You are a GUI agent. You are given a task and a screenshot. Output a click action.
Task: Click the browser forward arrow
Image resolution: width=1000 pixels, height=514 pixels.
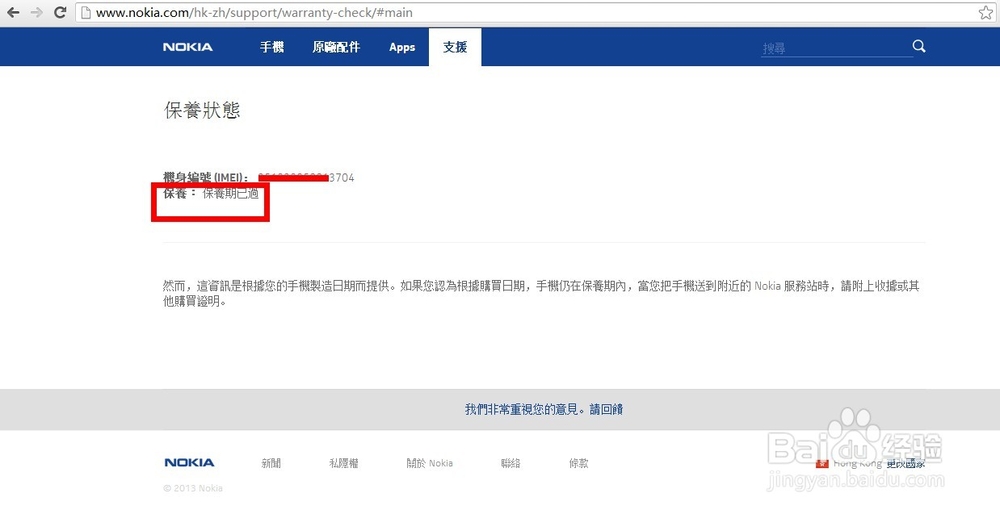pyautogui.click(x=36, y=12)
